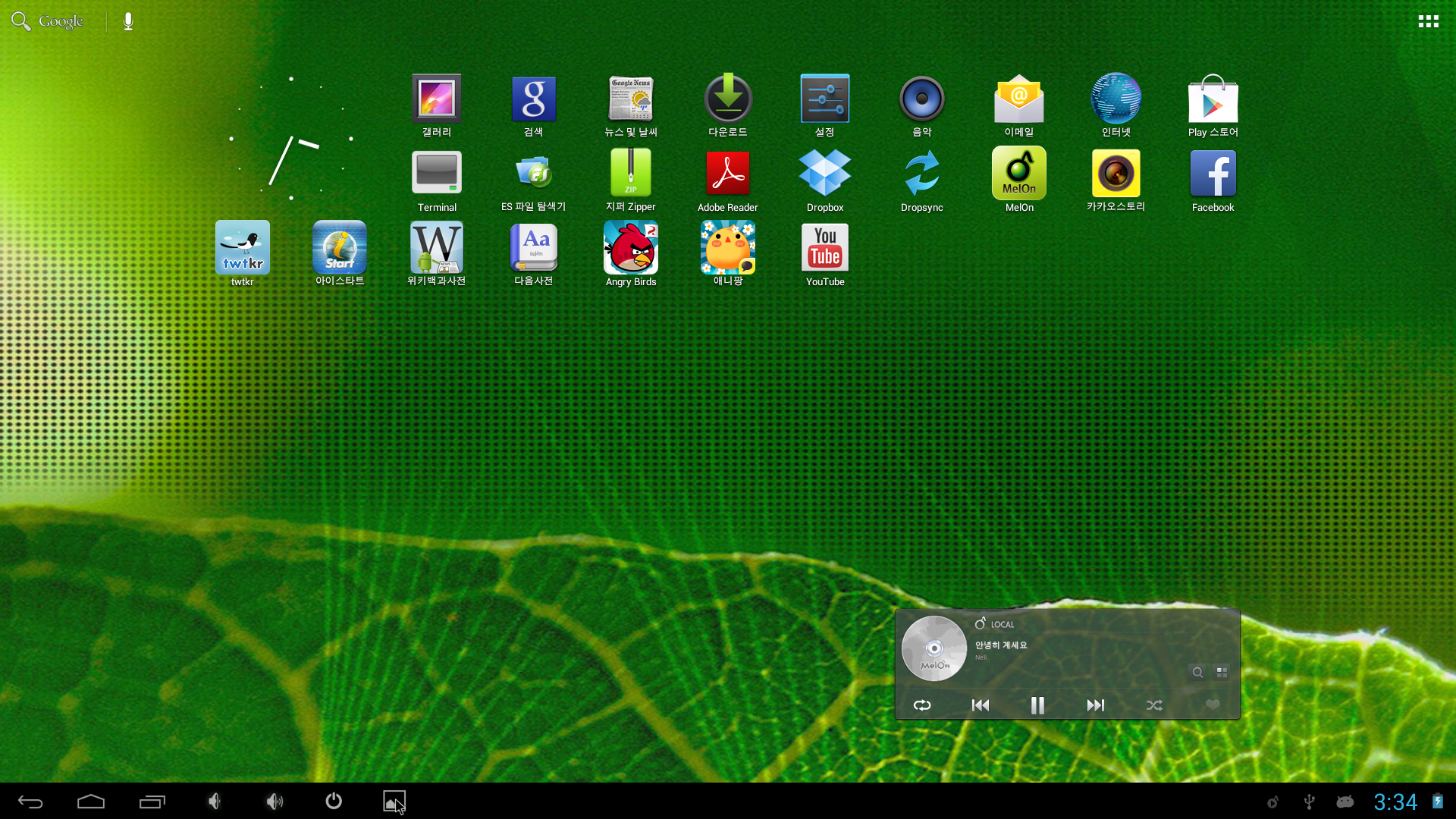Open the all apps drawer grid
This screenshot has height=819, width=1456.
coord(1429,21)
